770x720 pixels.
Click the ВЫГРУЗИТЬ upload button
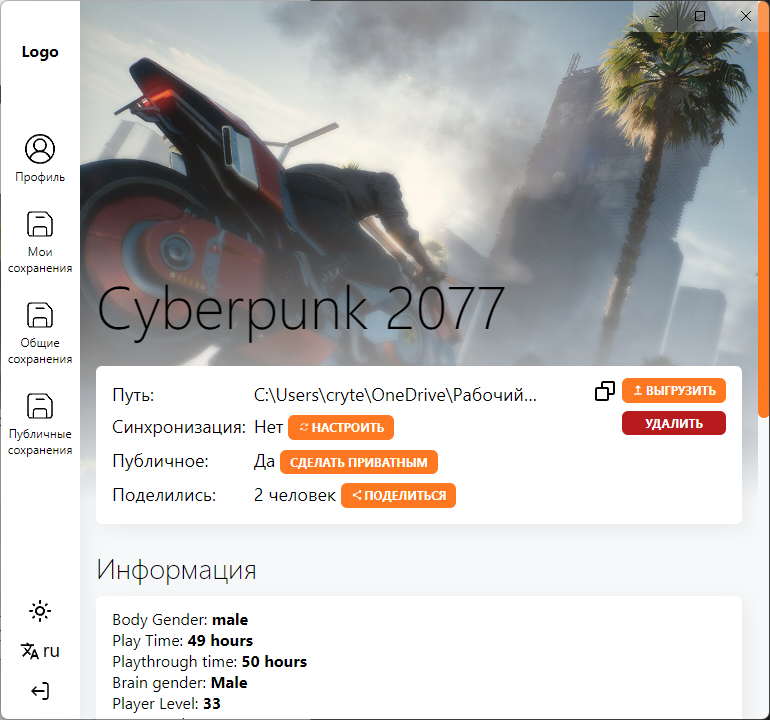click(x=674, y=390)
